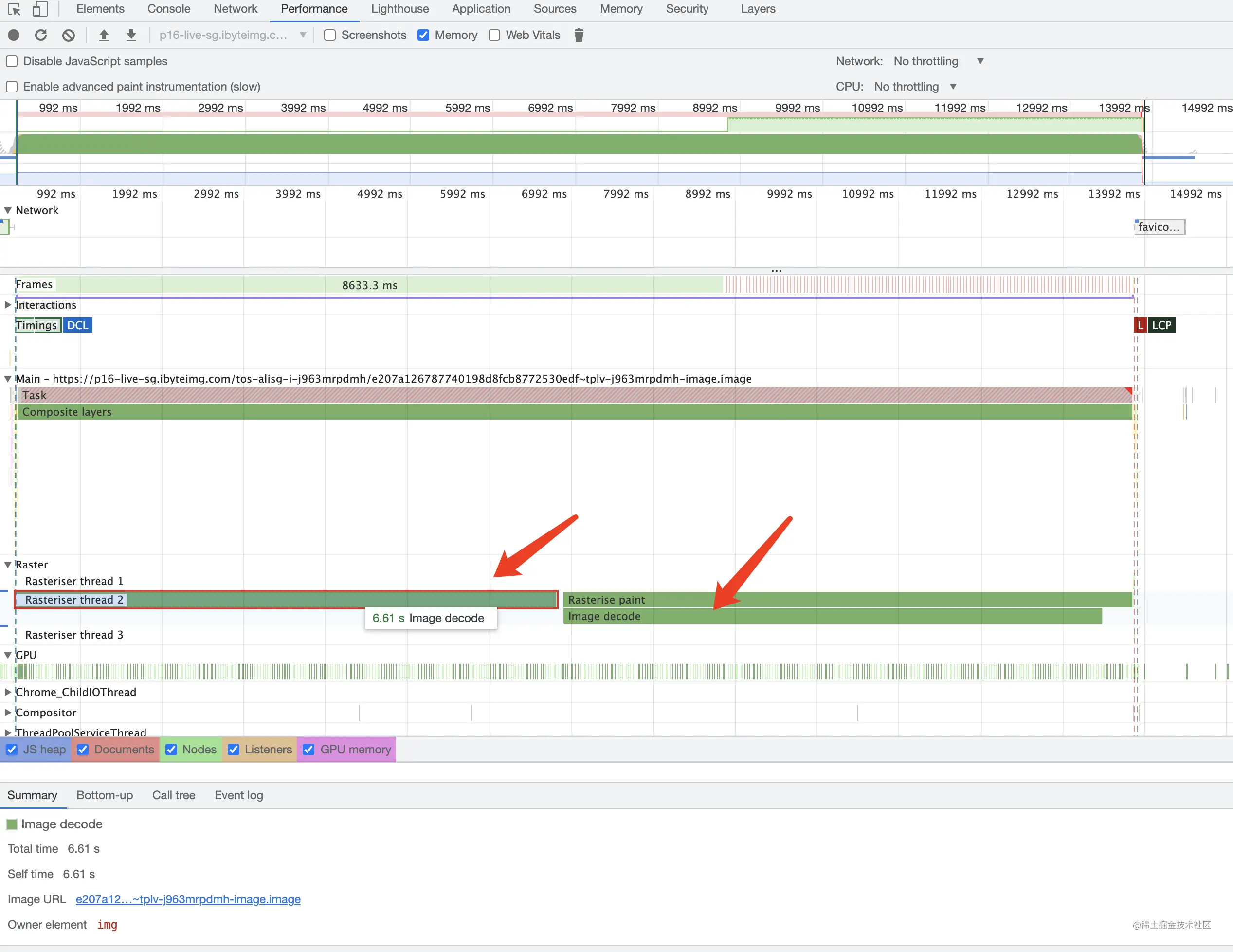Click the img owner element link
Screen dimensions: 1233x952
[107, 925]
